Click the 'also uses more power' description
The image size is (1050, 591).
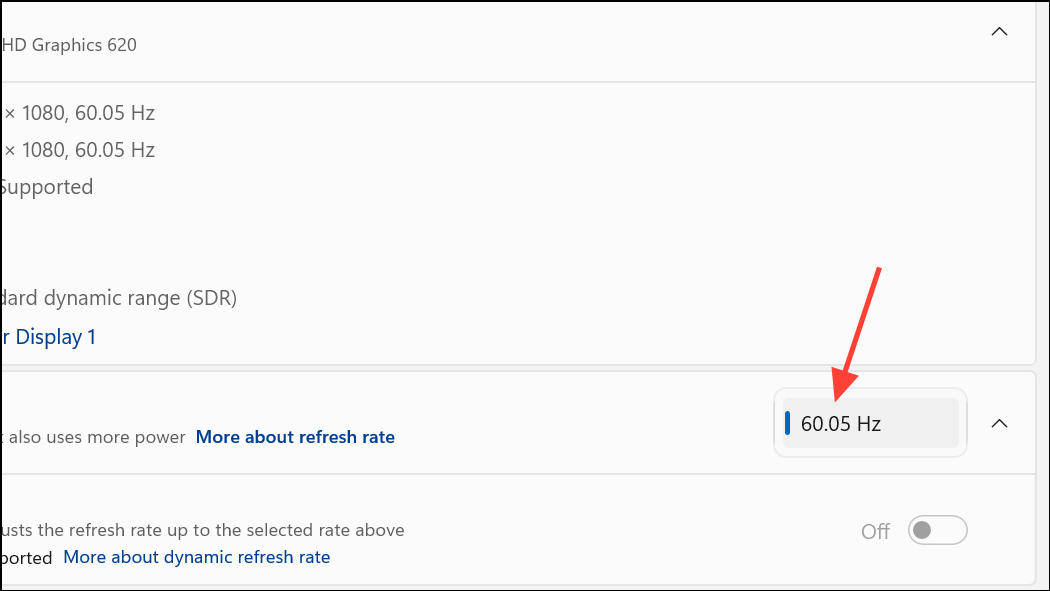[x=95, y=437]
